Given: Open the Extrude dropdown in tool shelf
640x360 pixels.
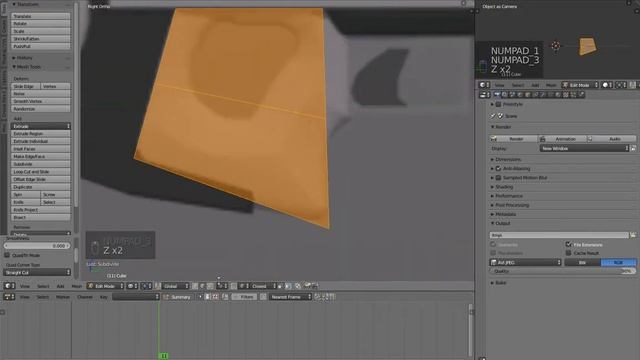Looking at the screenshot, I should [x=40, y=126].
